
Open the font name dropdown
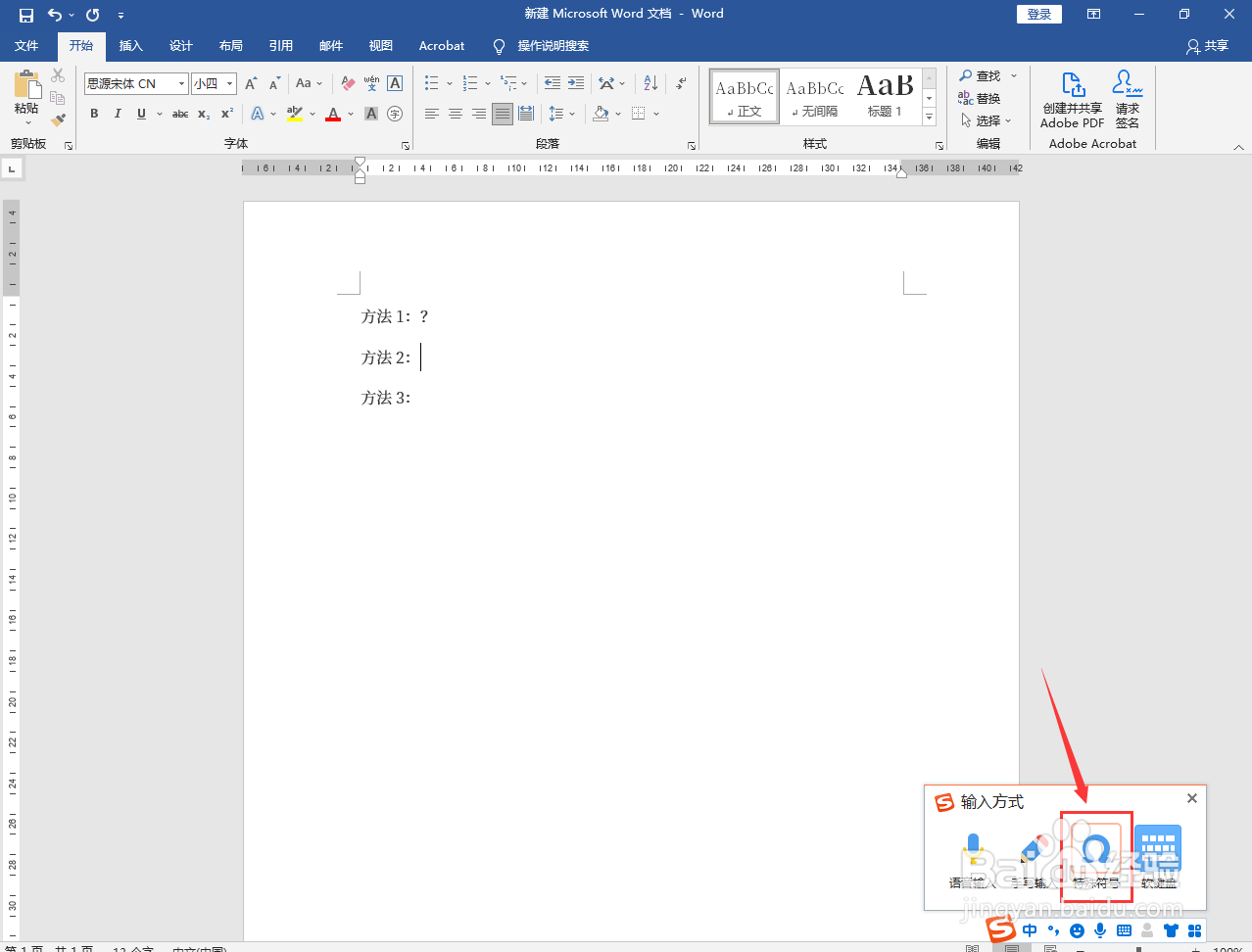(181, 84)
